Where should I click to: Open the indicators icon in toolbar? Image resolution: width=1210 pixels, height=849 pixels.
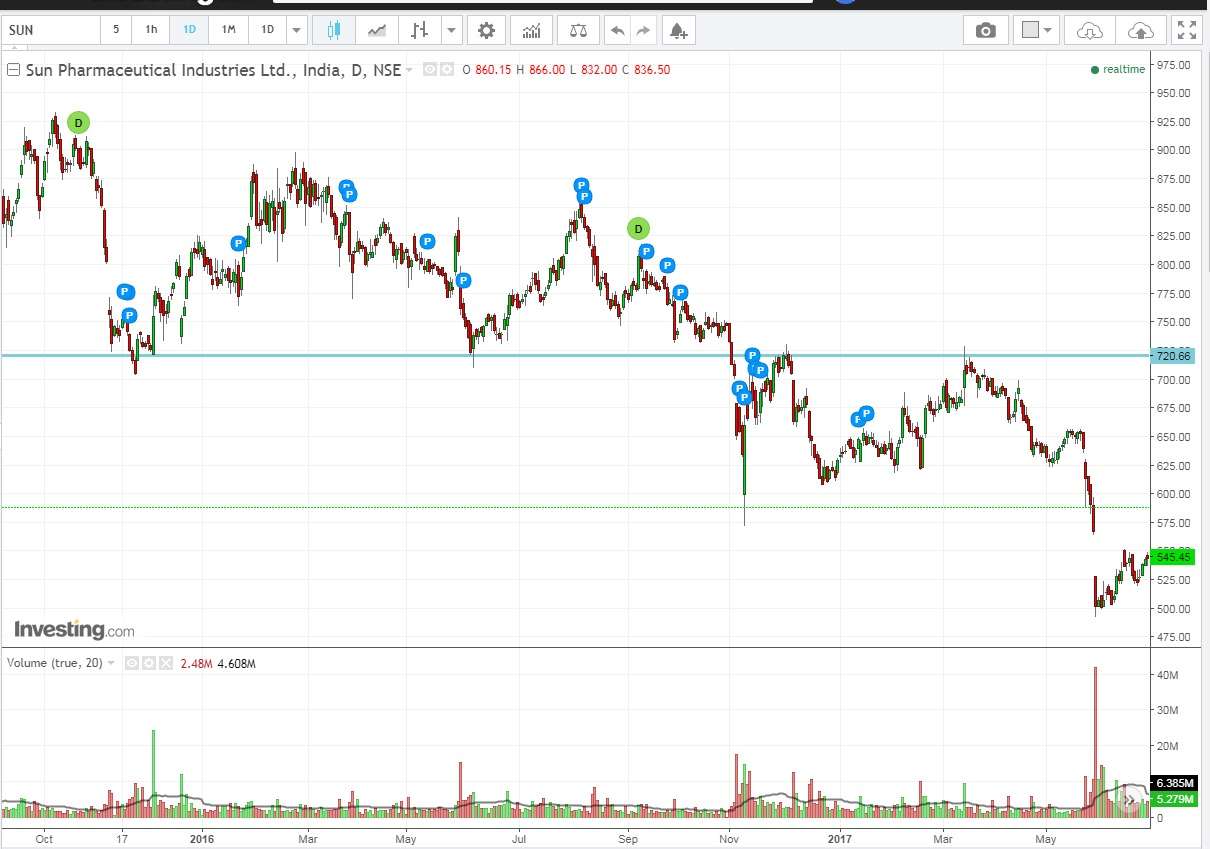click(x=531, y=30)
